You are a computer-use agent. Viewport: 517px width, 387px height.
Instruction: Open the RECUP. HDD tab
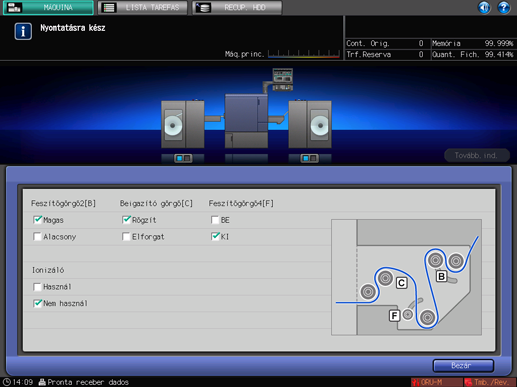click(237, 7)
